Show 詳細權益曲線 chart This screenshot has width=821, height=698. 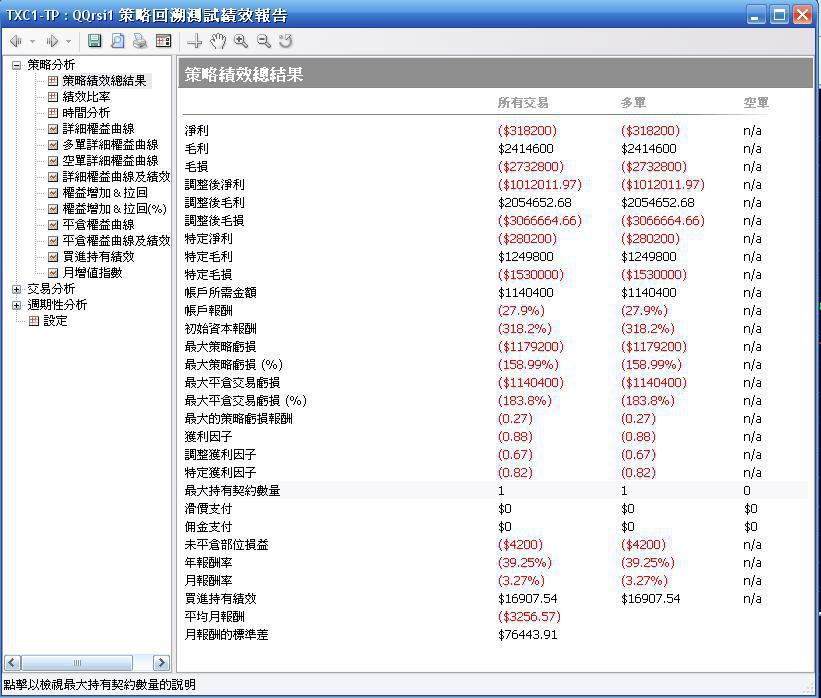coord(98,129)
